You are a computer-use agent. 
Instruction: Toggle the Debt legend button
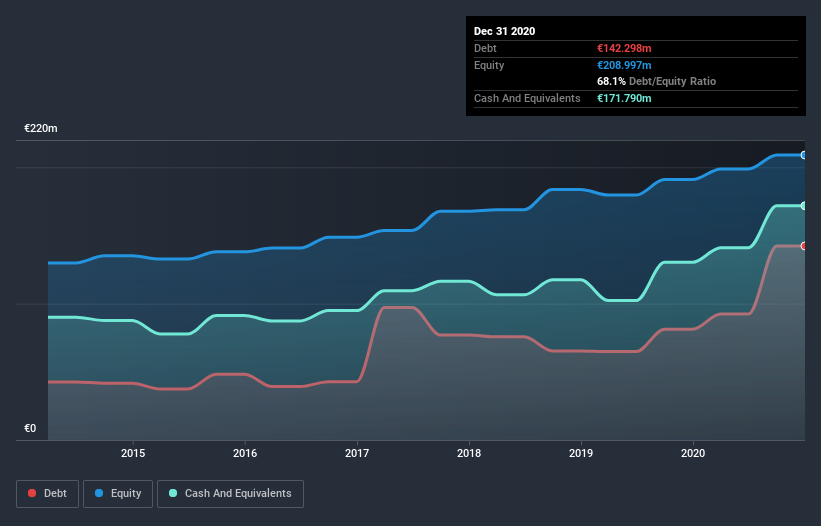click(47, 494)
